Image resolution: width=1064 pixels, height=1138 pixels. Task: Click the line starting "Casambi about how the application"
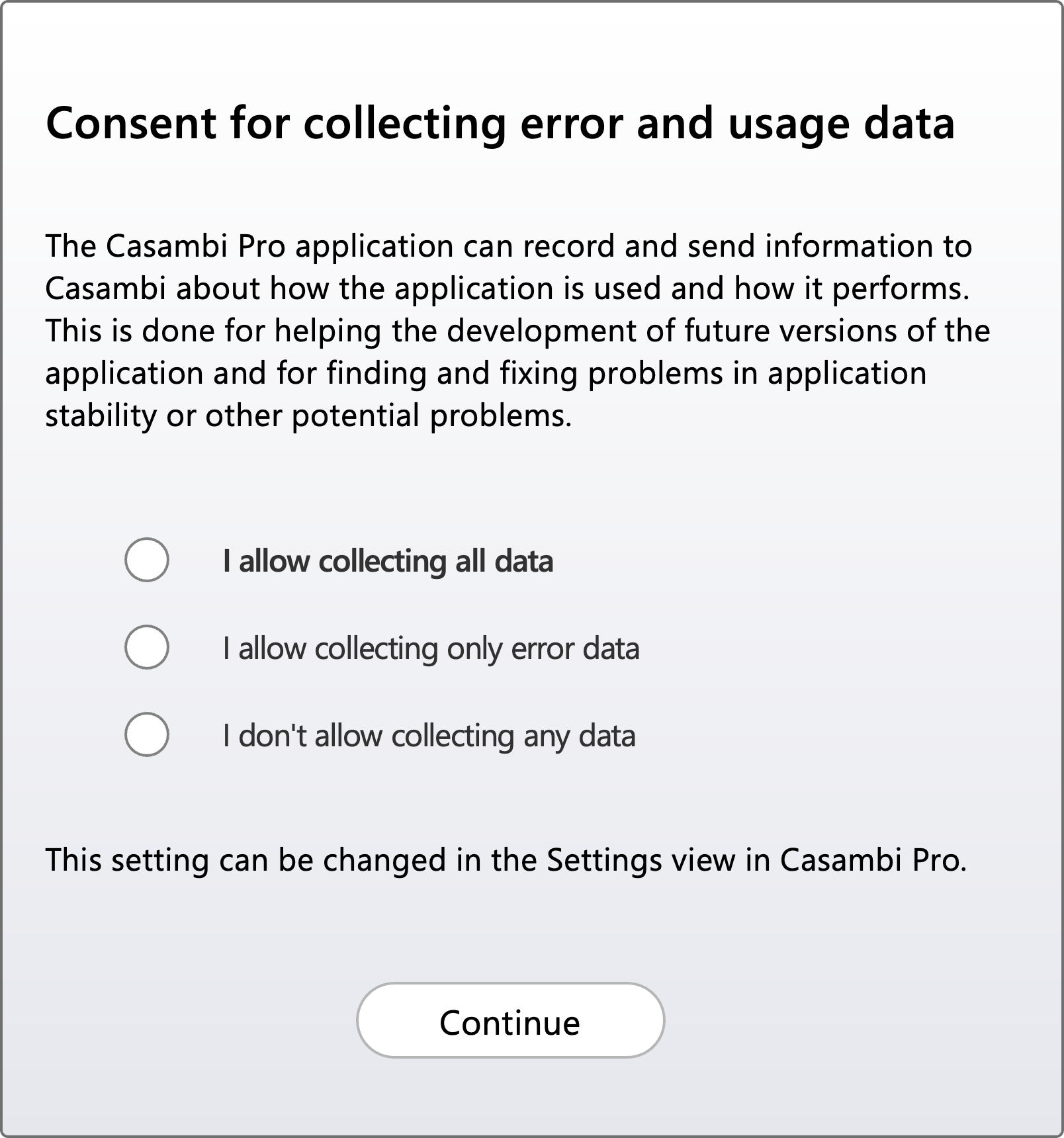507,288
